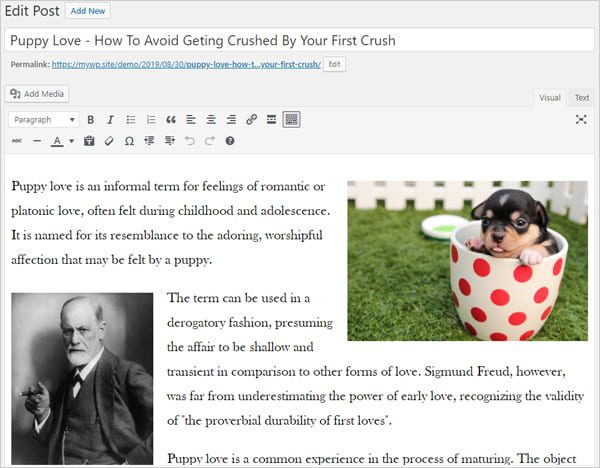The height and width of the screenshot is (468, 600).
Task: Apply blockquote formatting
Action: click(171, 120)
